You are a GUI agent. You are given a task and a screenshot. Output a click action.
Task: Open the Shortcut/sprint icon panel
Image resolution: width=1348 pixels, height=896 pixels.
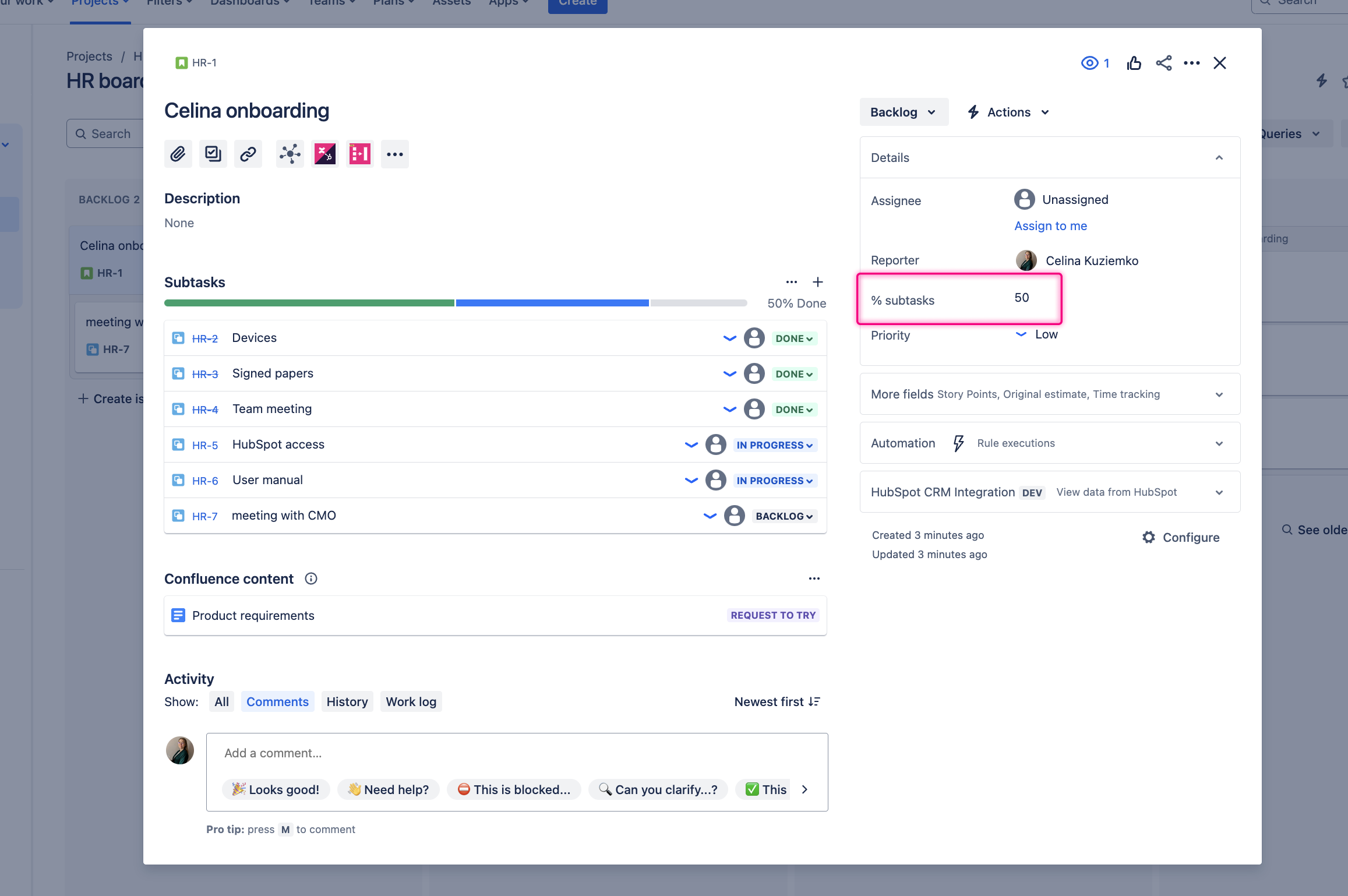360,154
